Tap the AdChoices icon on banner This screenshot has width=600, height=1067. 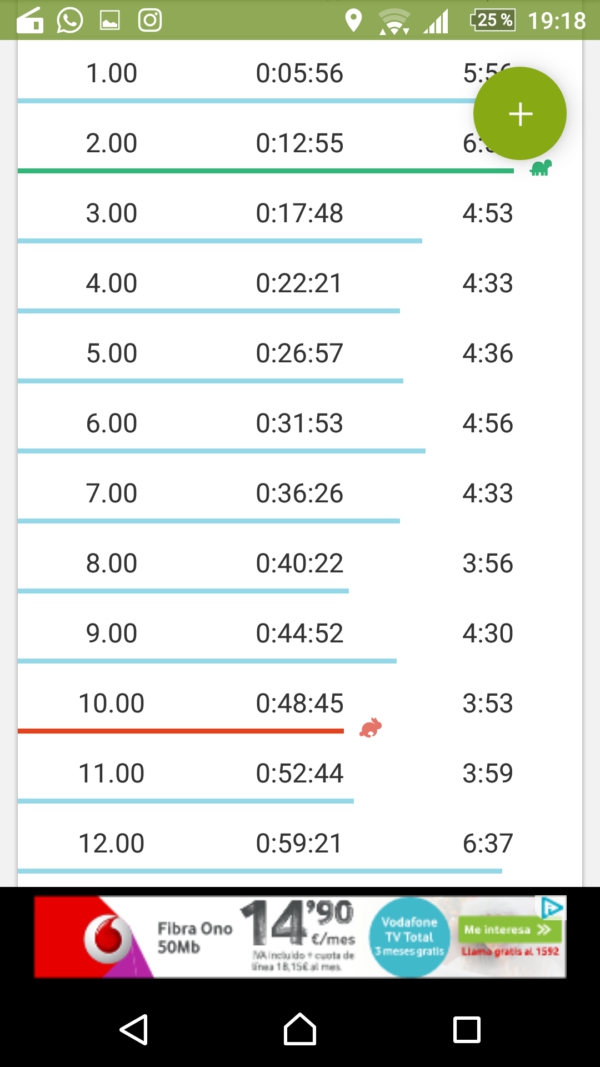tap(552, 906)
